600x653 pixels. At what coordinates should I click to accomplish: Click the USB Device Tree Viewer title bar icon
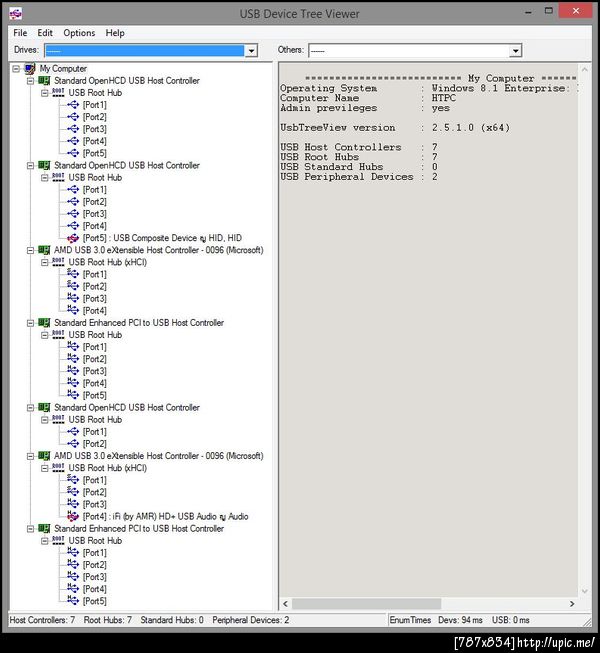(x=15, y=14)
